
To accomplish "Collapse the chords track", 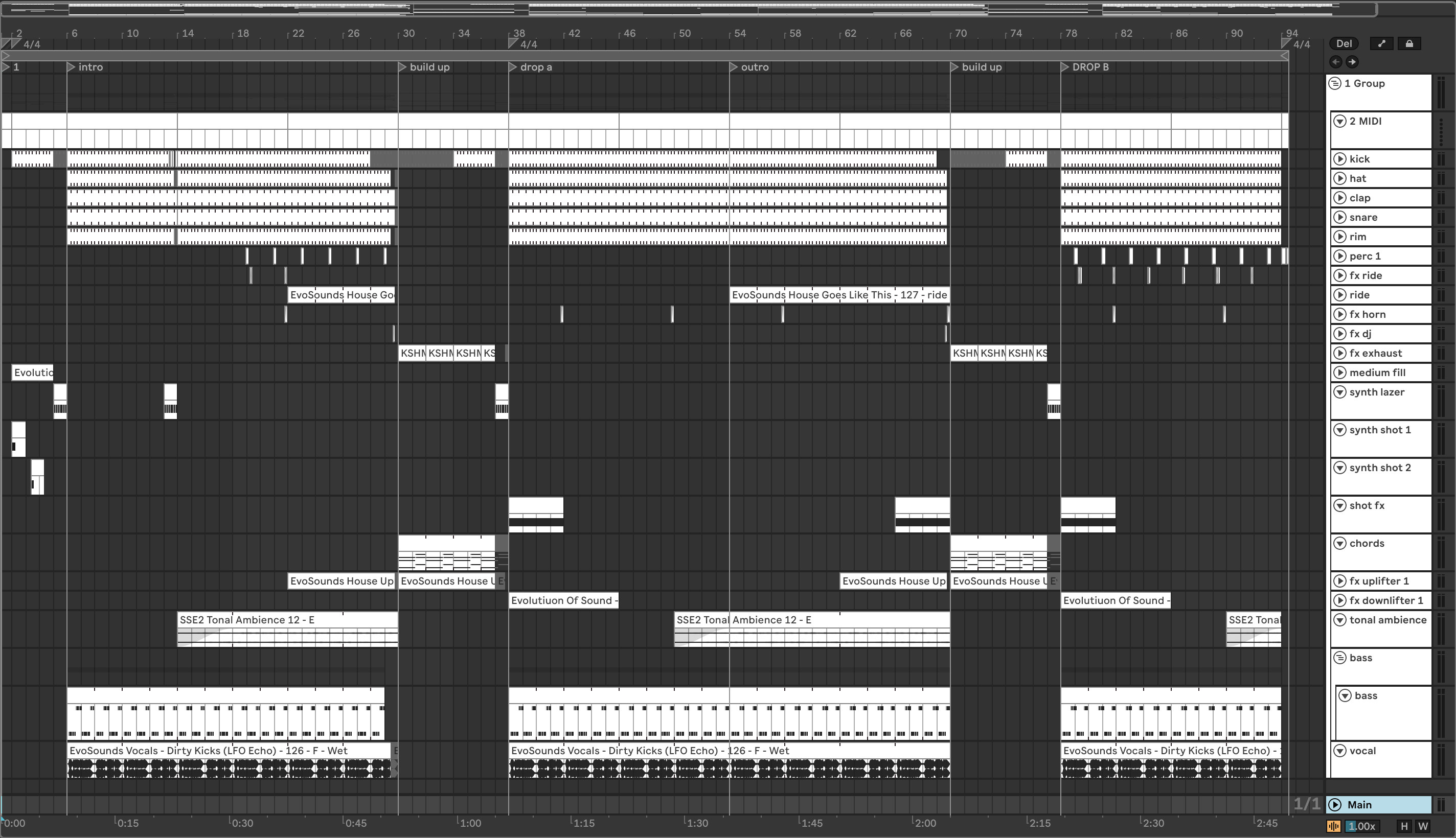I will pyautogui.click(x=1340, y=543).
